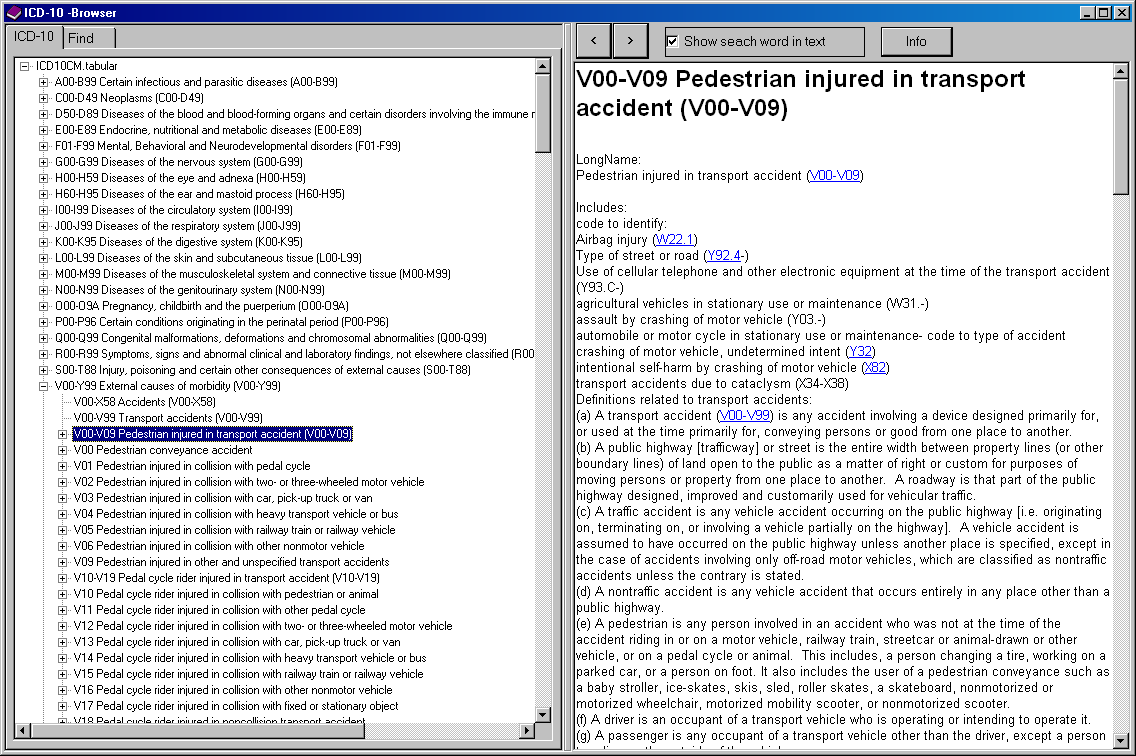Toggle Show seach word in text checkbox
The height and width of the screenshot is (756, 1136).
672,41
